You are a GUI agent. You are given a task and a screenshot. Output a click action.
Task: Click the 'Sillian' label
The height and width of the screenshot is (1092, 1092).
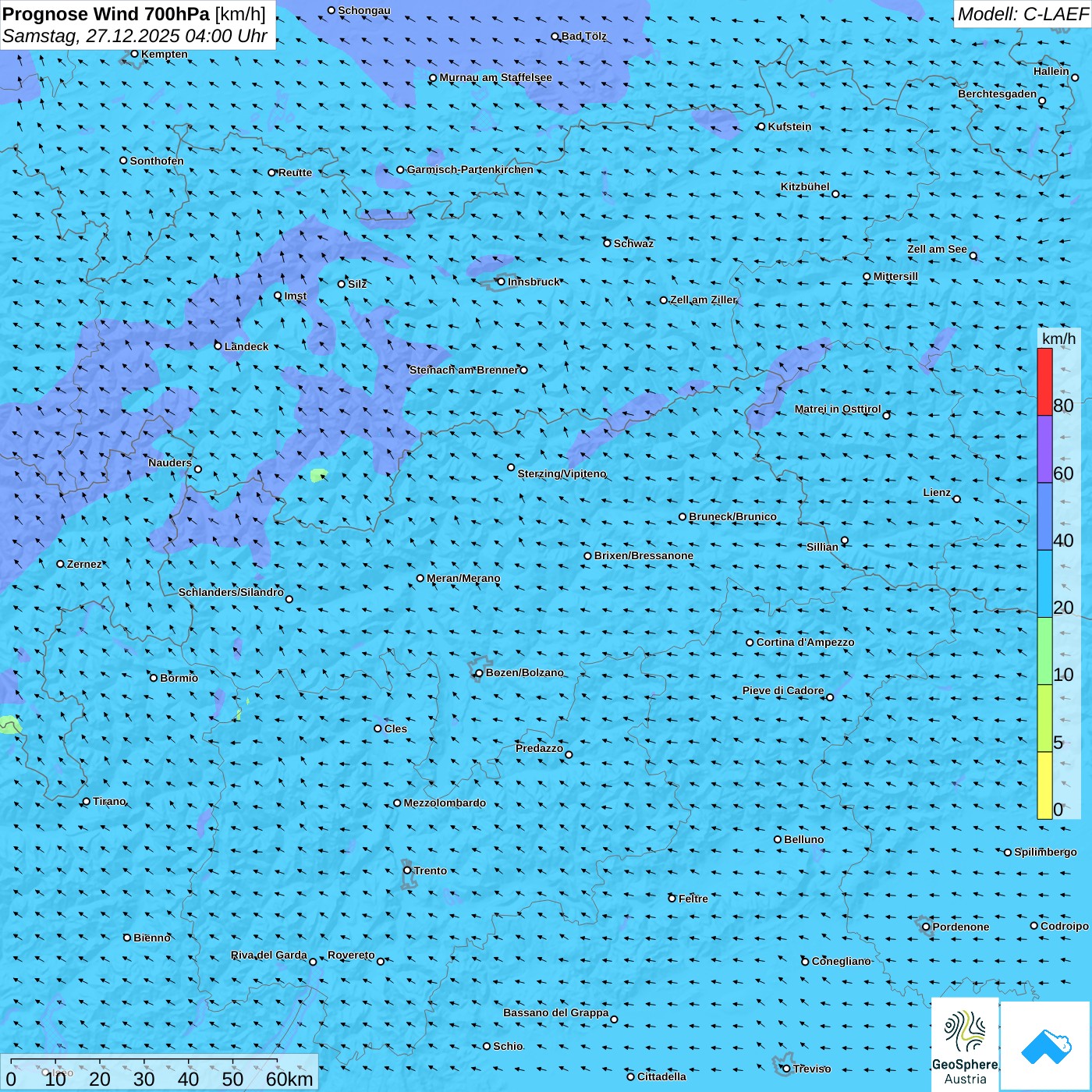click(822, 547)
